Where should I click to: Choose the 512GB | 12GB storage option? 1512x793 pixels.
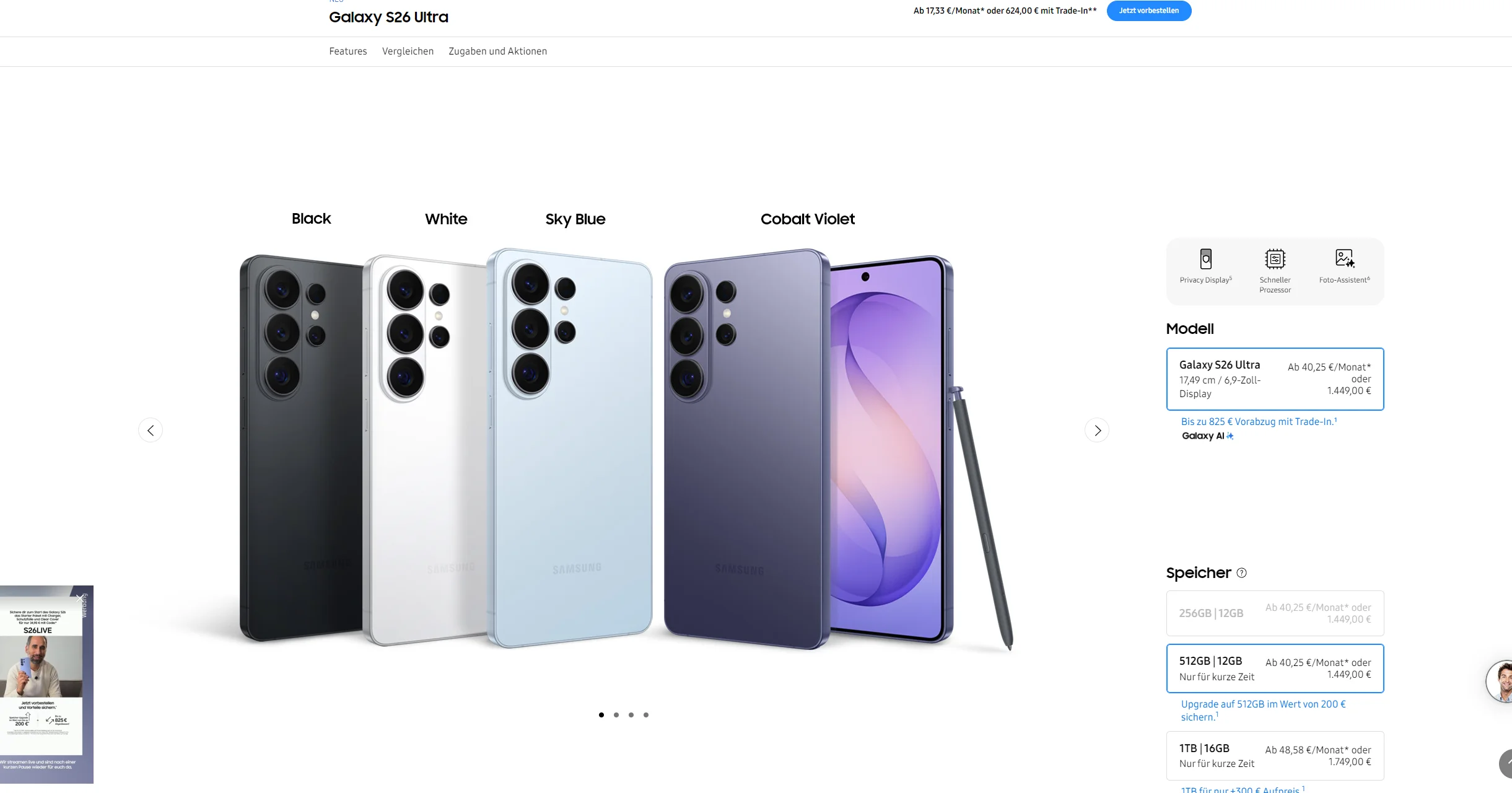[x=1275, y=668]
